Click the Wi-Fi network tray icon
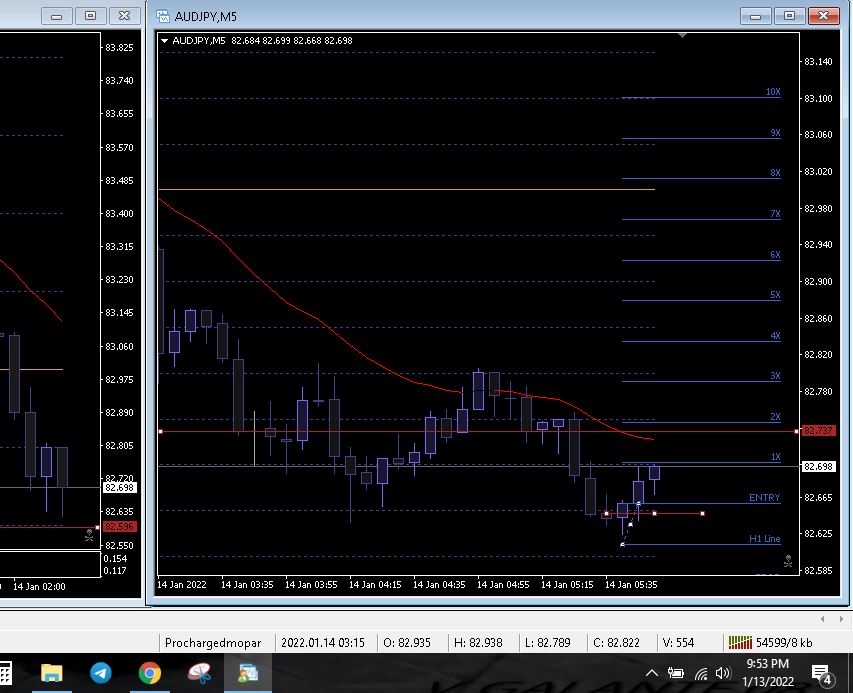 [x=701, y=673]
